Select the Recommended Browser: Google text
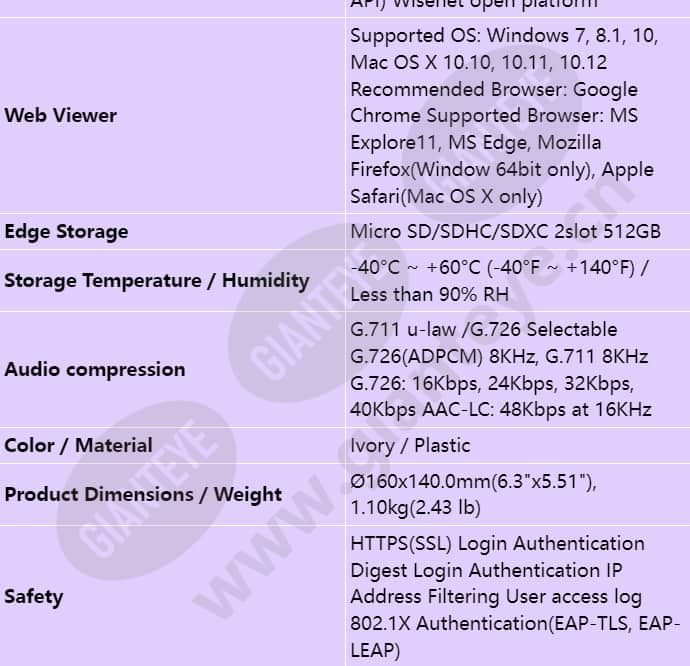 [494, 90]
